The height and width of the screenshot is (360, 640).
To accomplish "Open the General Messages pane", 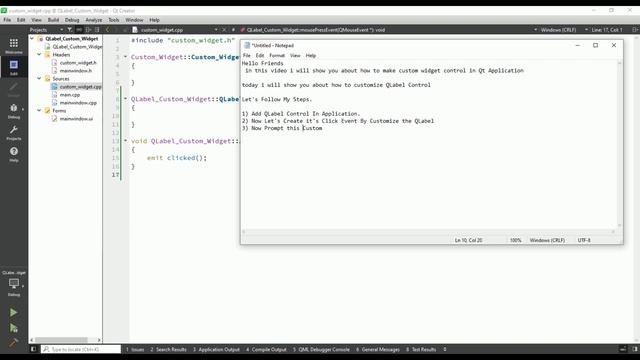I will click(378, 349).
